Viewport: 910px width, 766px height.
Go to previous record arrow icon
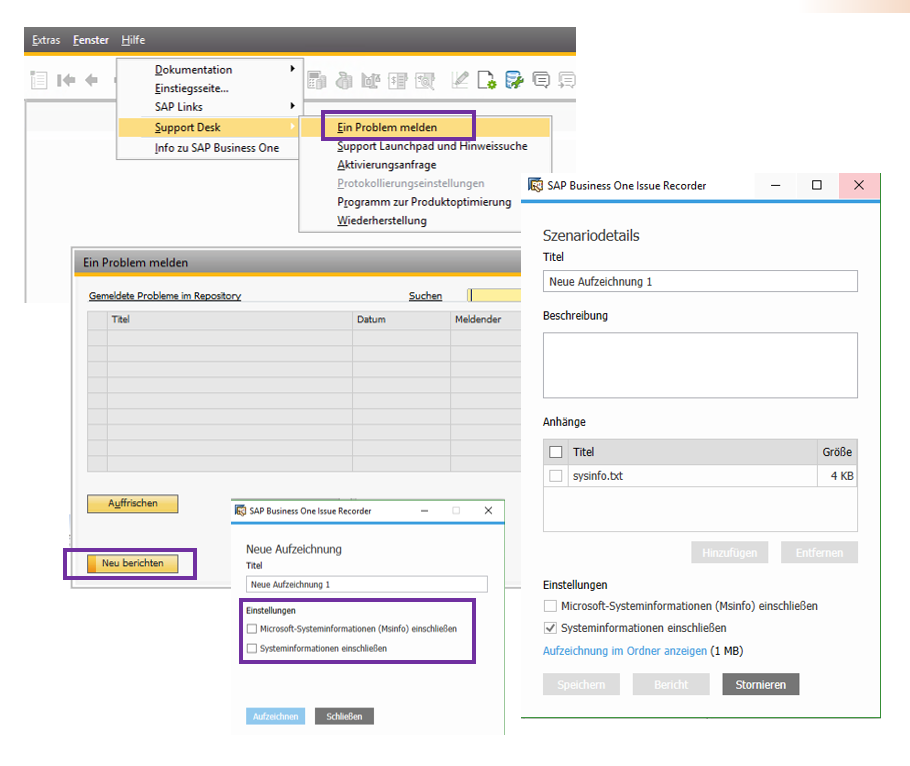[x=92, y=80]
